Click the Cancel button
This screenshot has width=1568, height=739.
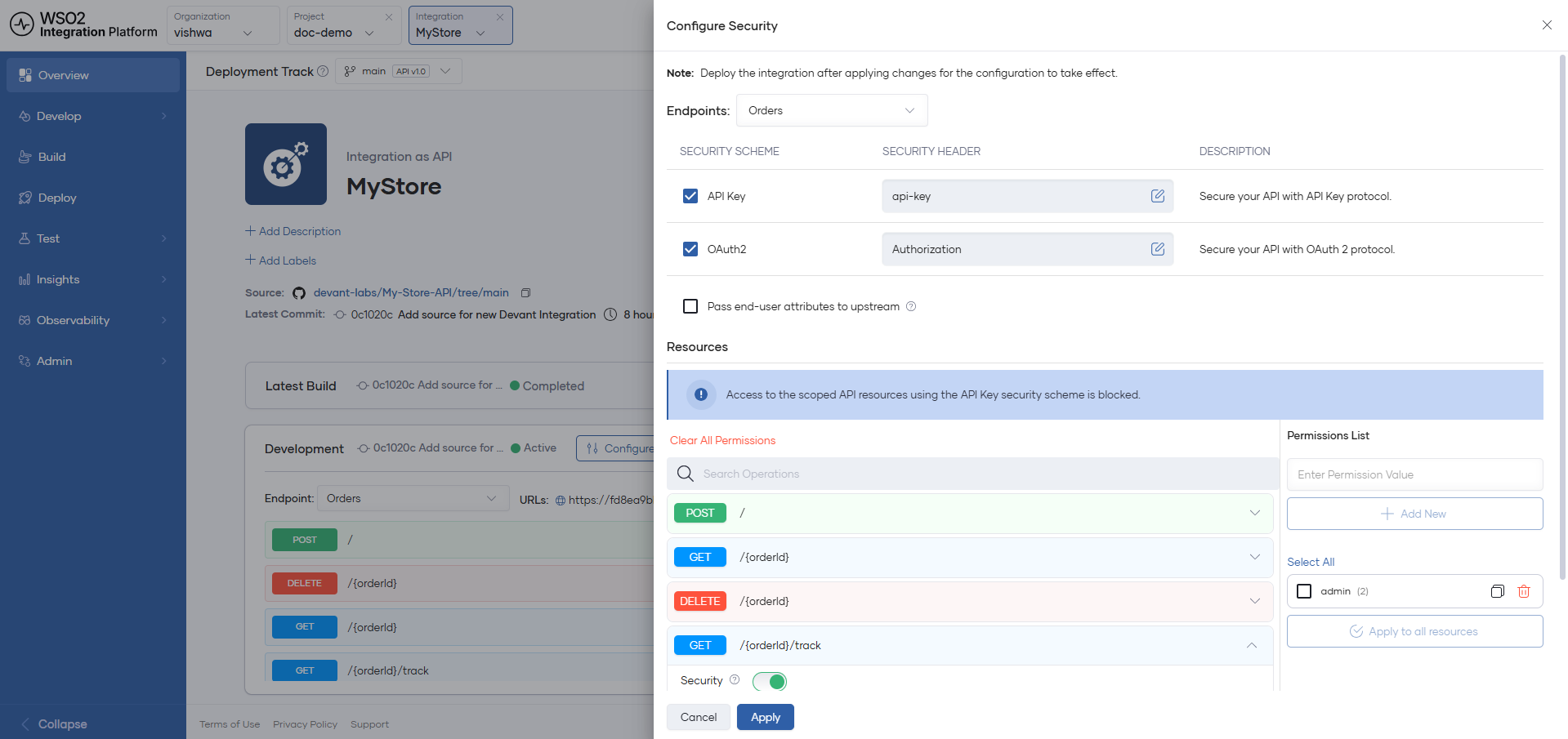[699, 717]
